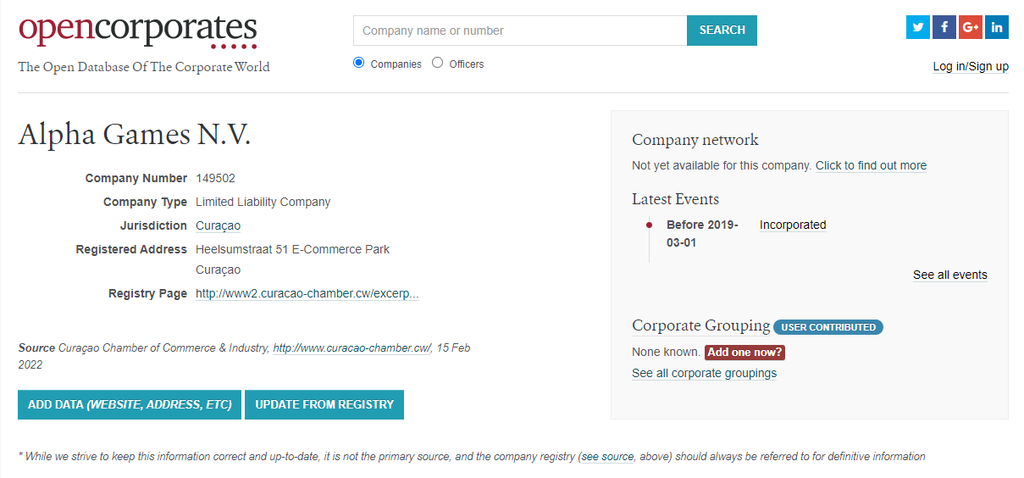Open the Twitter share icon
The height and width of the screenshot is (478, 1024).
(918, 28)
